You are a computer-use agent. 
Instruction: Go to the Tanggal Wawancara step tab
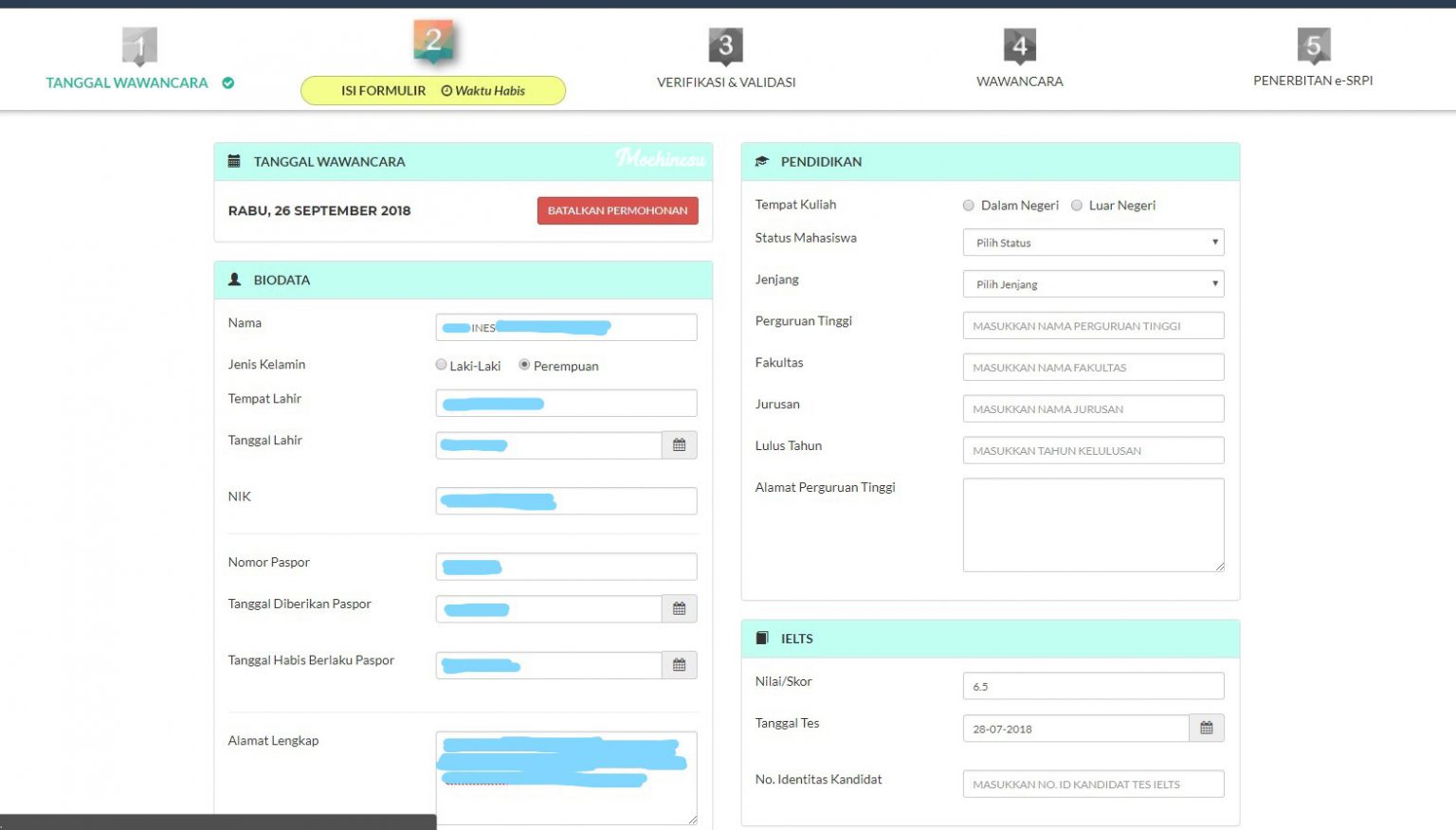tap(127, 83)
